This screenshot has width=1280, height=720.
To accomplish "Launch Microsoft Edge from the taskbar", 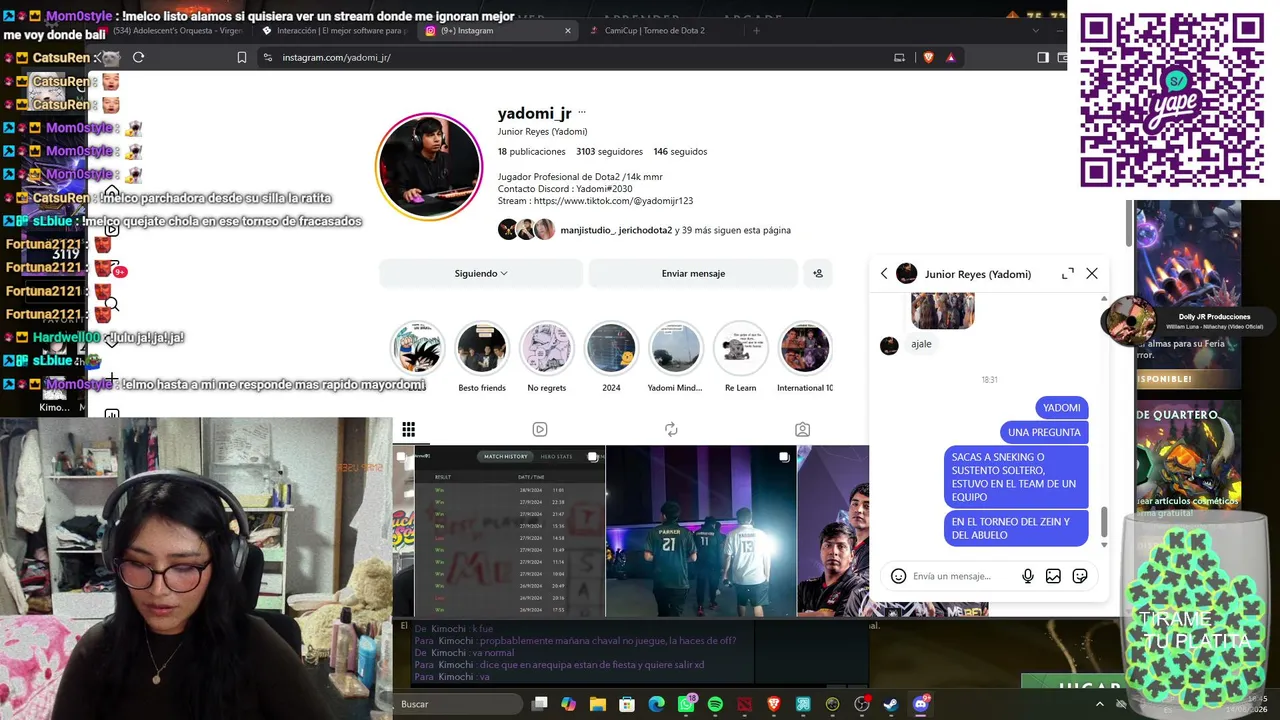I will coord(656,704).
